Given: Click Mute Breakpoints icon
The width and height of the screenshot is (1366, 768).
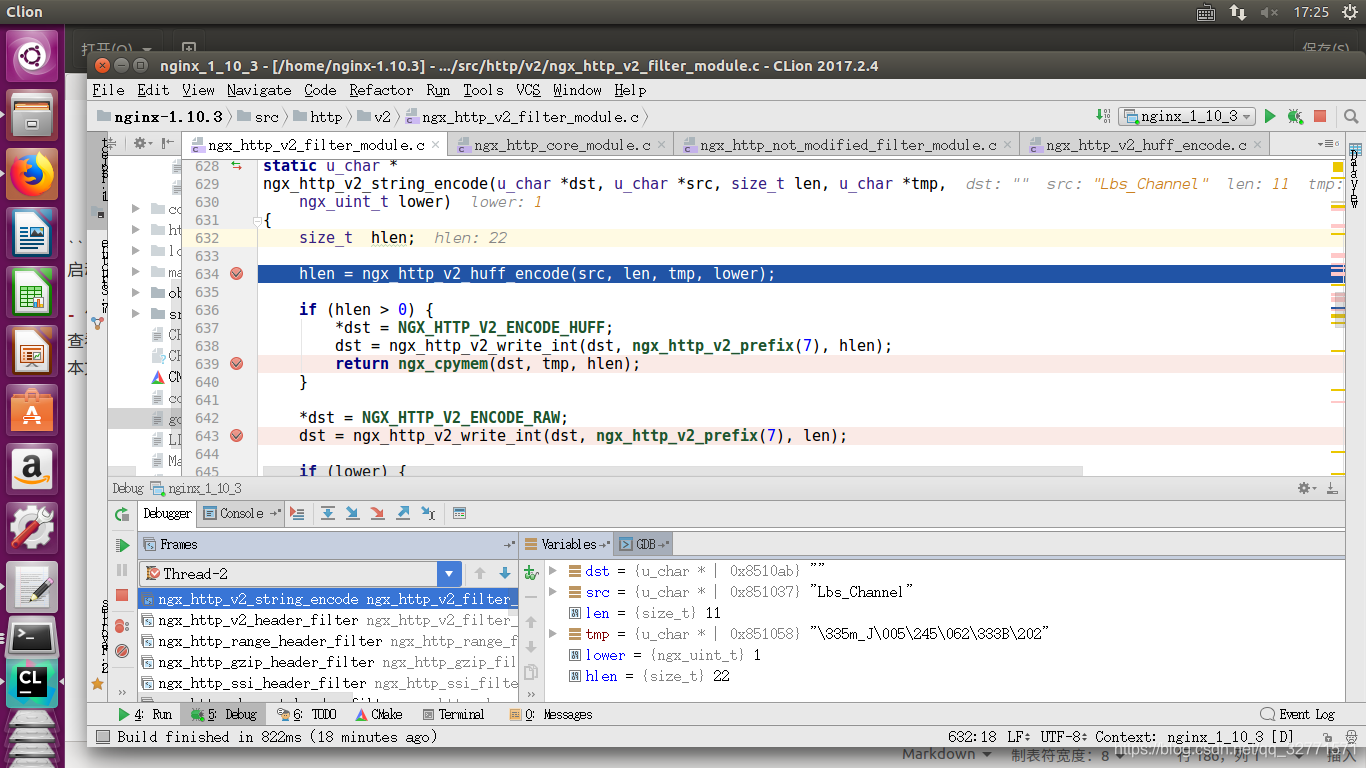Looking at the screenshot, I should pos(122,651).
